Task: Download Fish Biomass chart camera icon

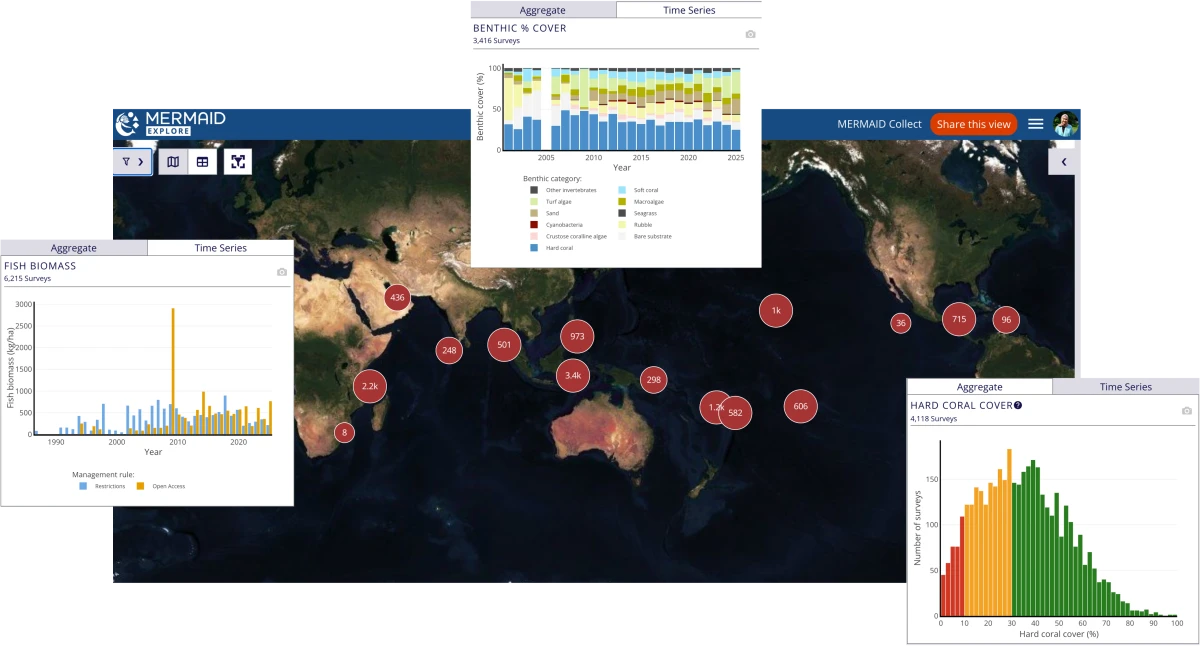Action: point(282,272)
